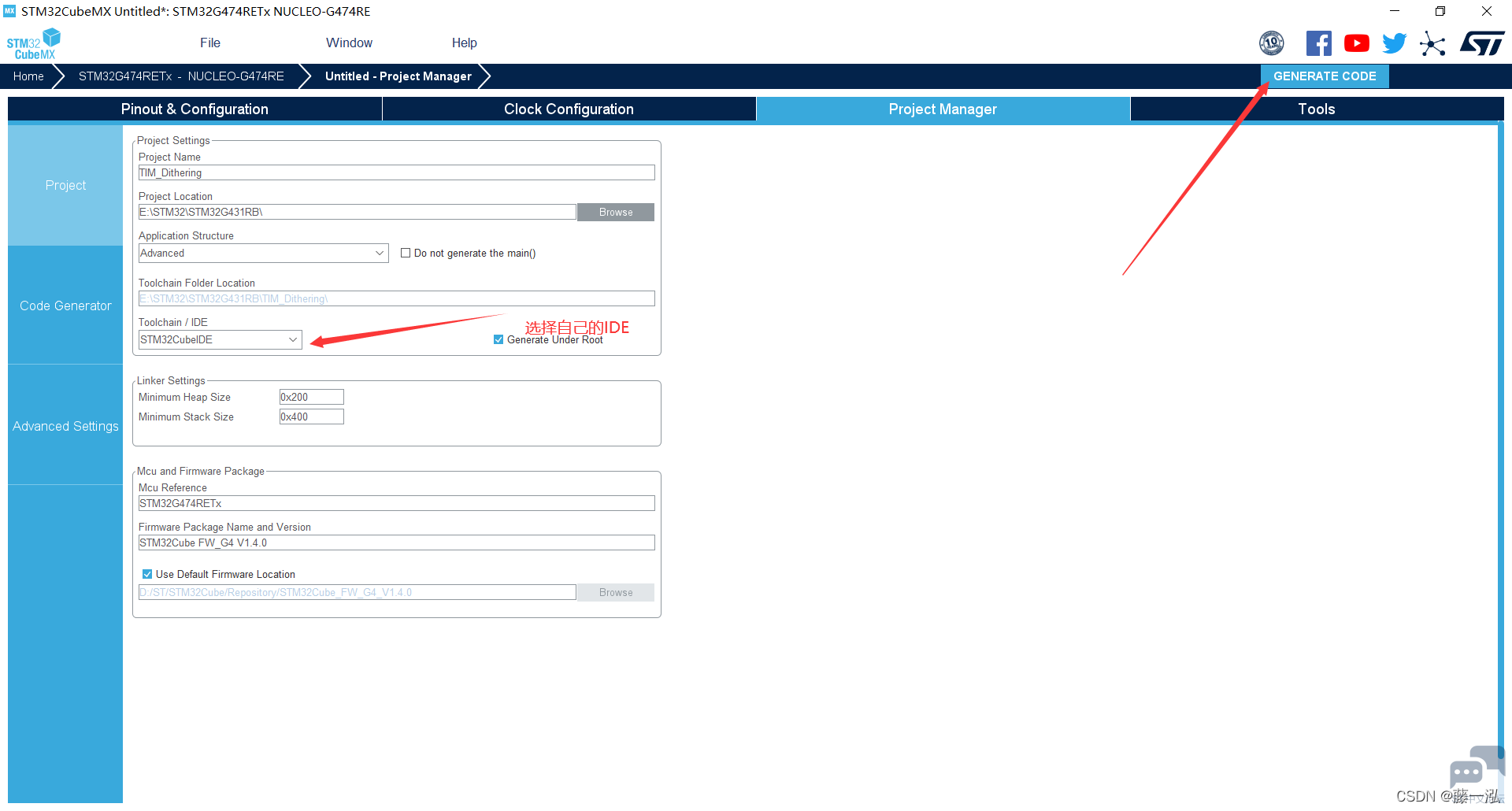Click the Firmware Package Name and Version field
The height and width of the screenshot is (811, 1512).
[x=397, y=543]
